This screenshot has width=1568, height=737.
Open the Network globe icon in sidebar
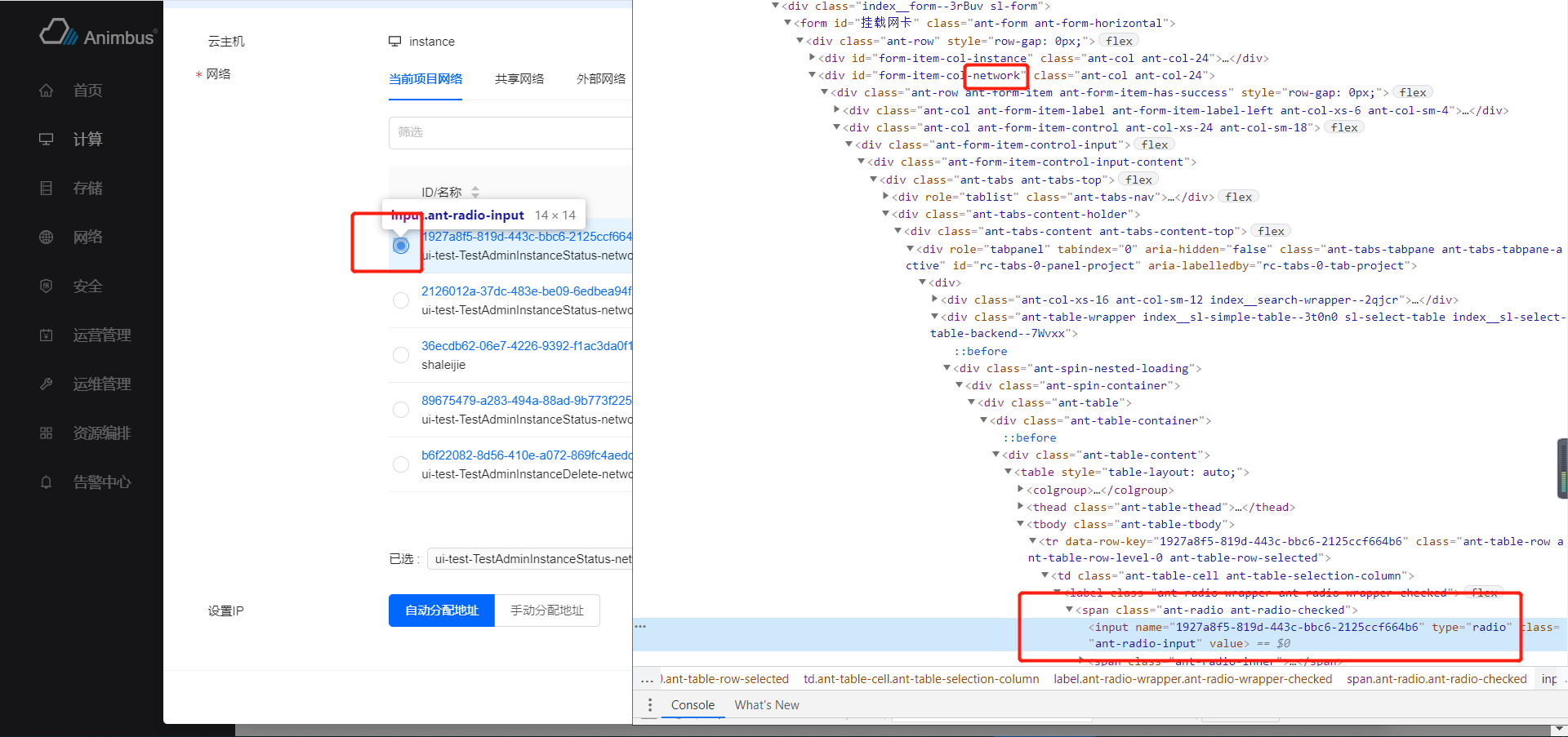pyautogui.click(x=47, y=238)
